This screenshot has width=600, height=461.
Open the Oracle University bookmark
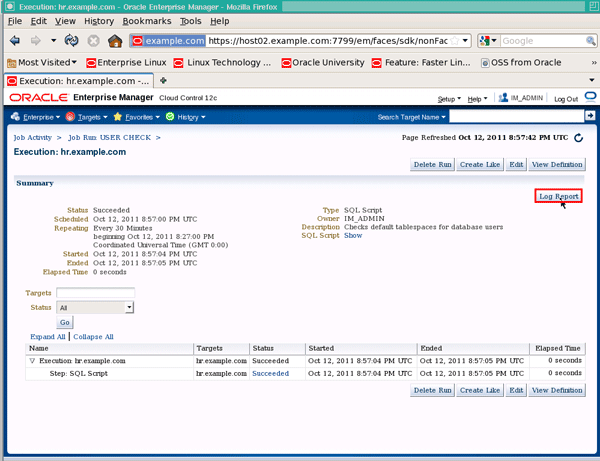pos(323,62)
